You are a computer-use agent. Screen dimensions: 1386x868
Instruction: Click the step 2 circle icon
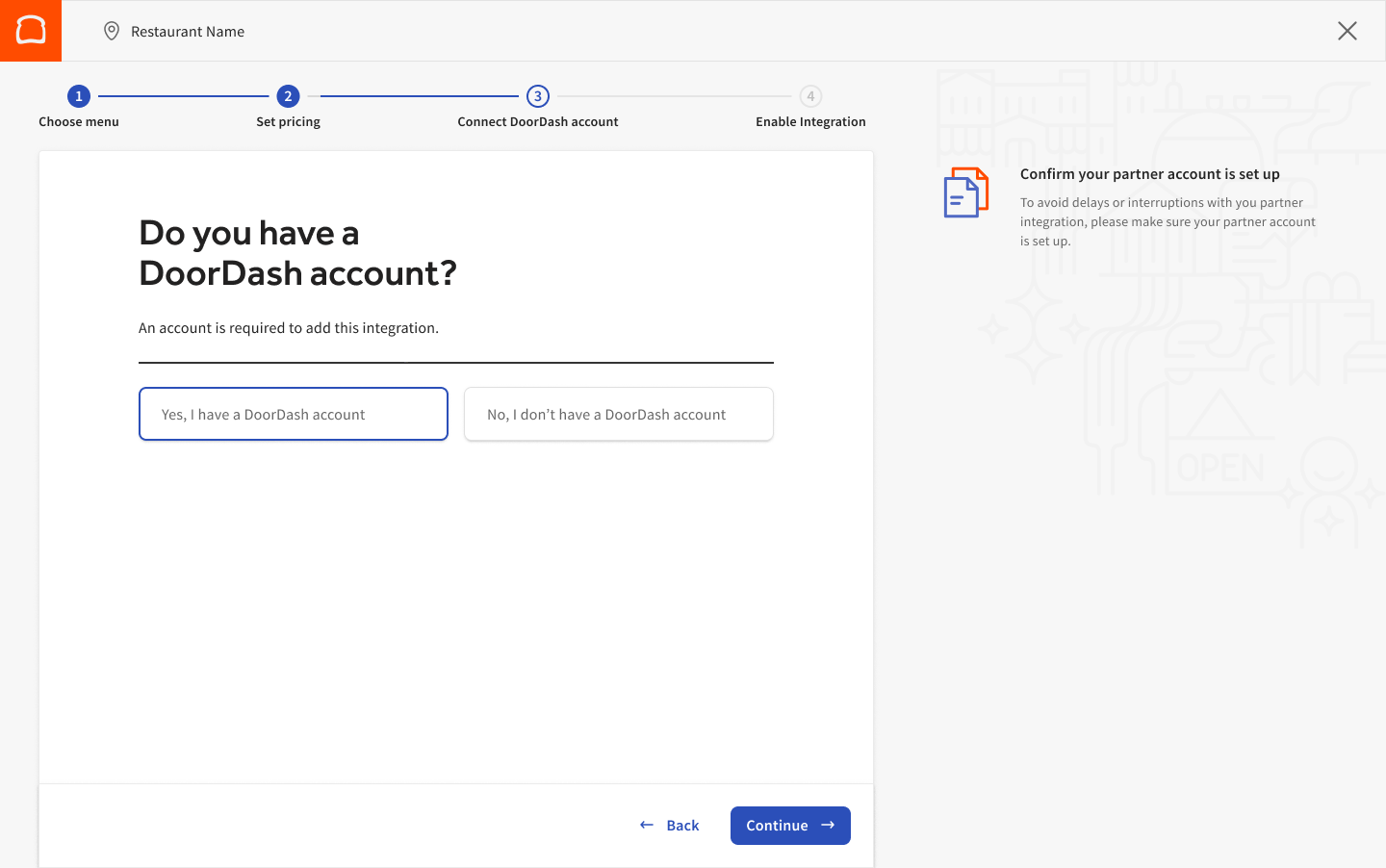(288, 95)
